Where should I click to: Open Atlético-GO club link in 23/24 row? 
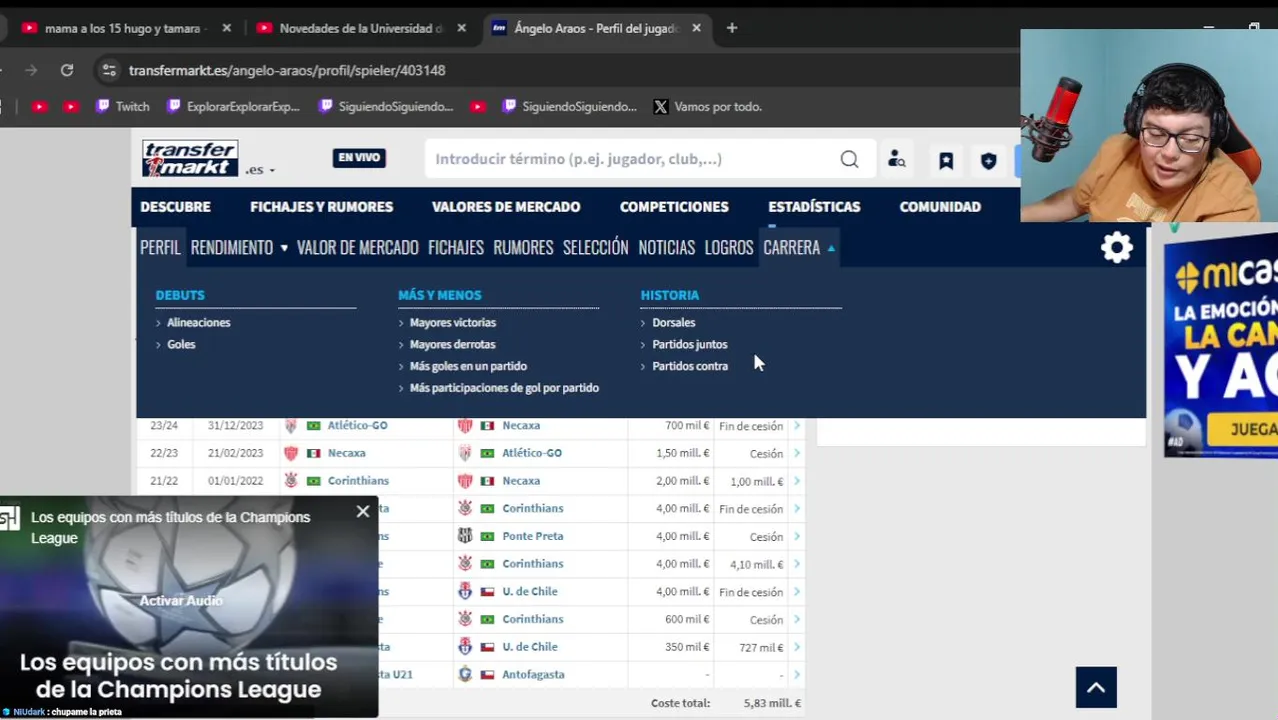[357, 426]
